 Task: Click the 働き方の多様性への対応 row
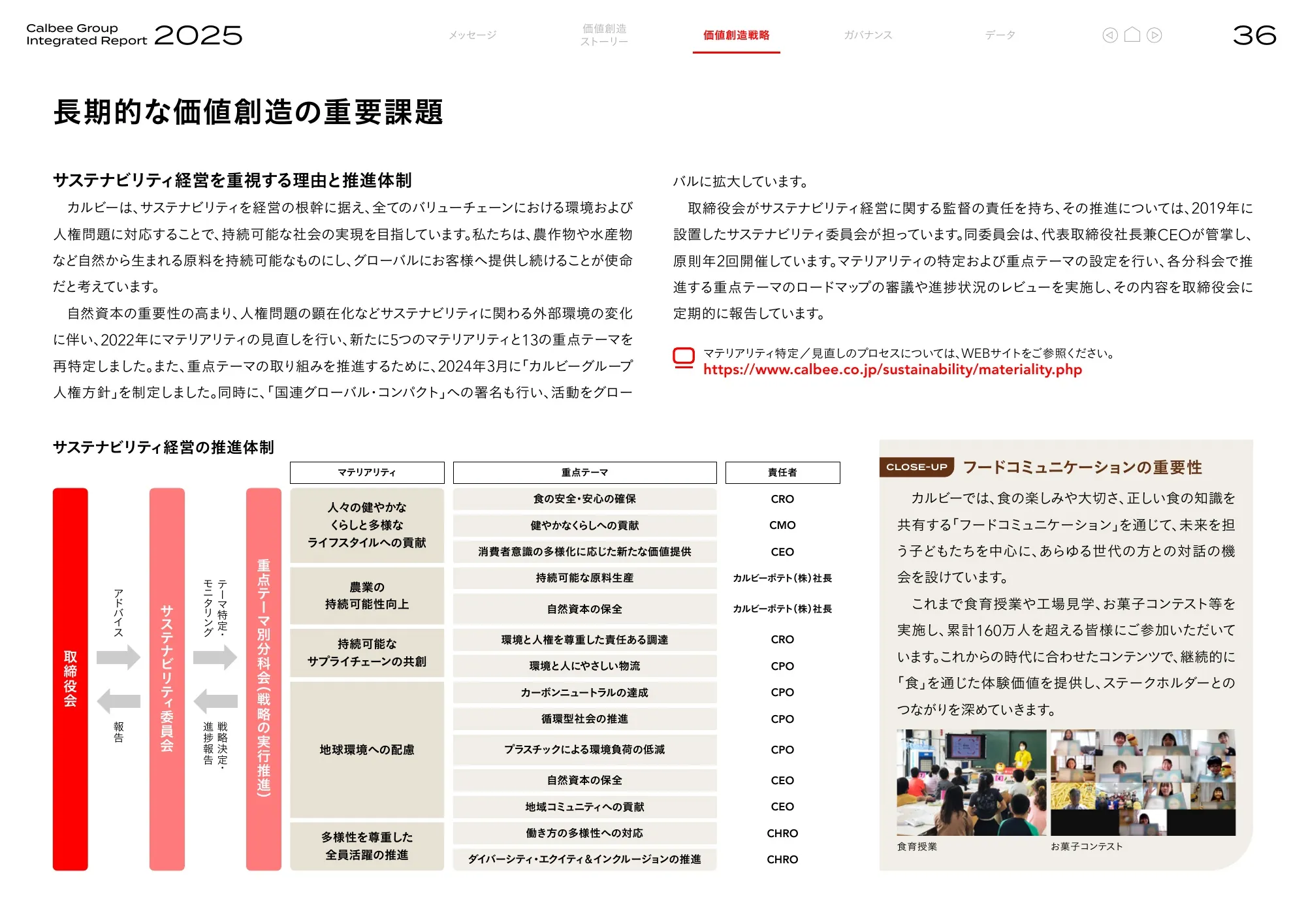click(x=584, y=833)
